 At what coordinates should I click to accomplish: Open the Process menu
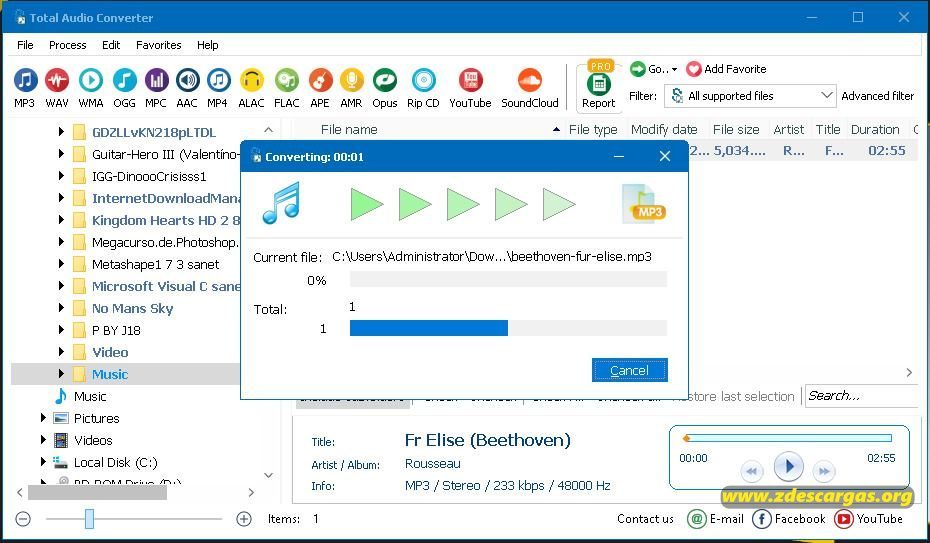click(68, 45)
